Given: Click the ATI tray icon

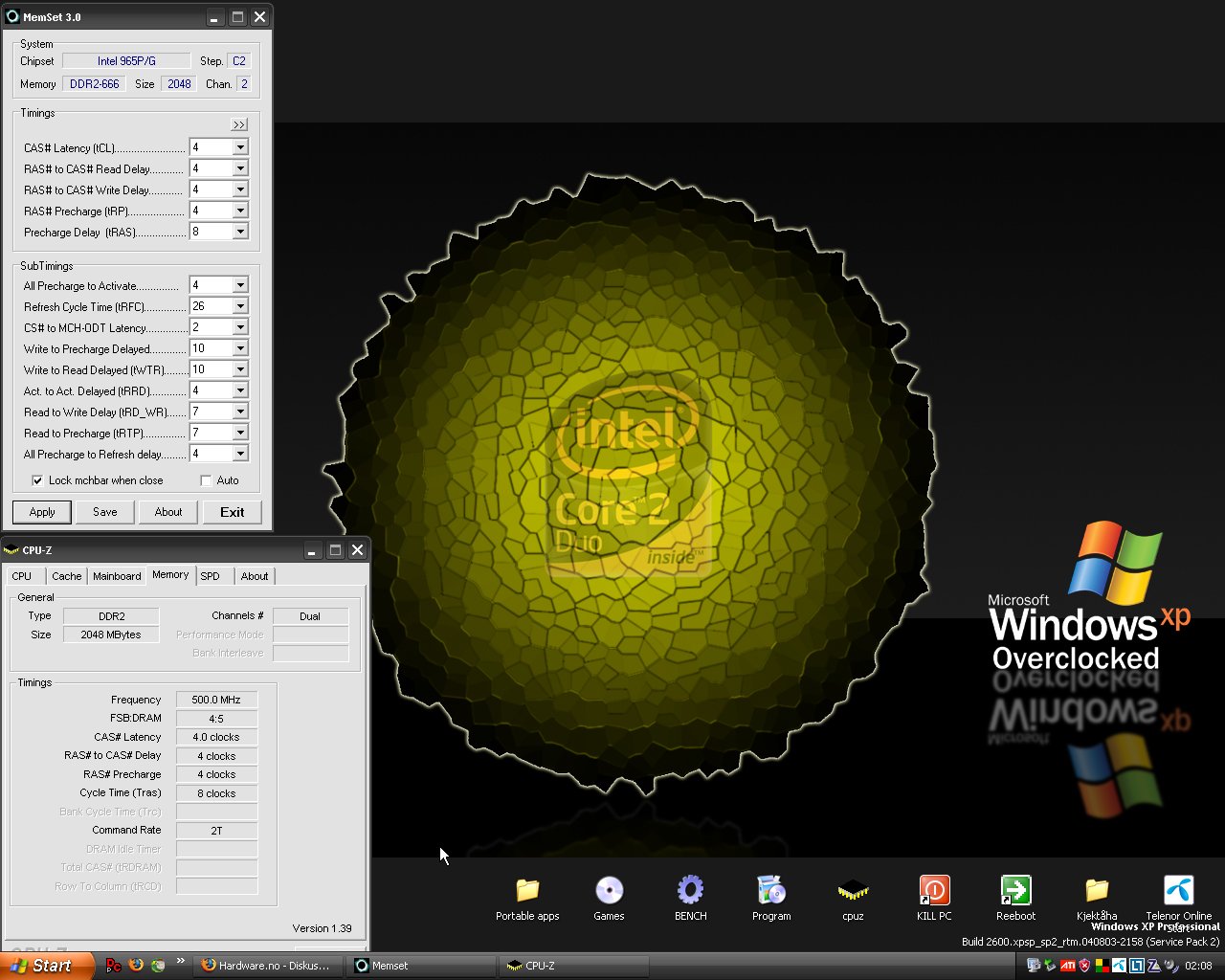Looking at the screenshot, I should pyautogui.click(x=1068, y=966).
